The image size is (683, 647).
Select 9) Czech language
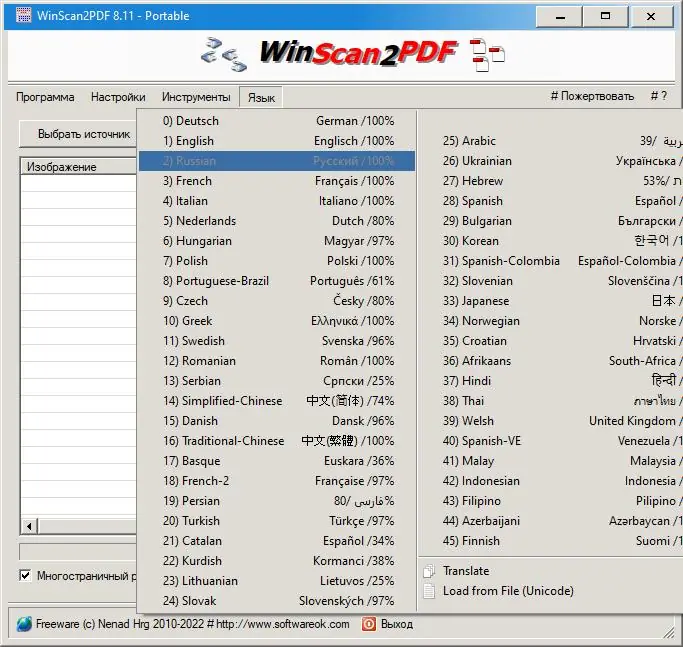[x=277, y=301]
